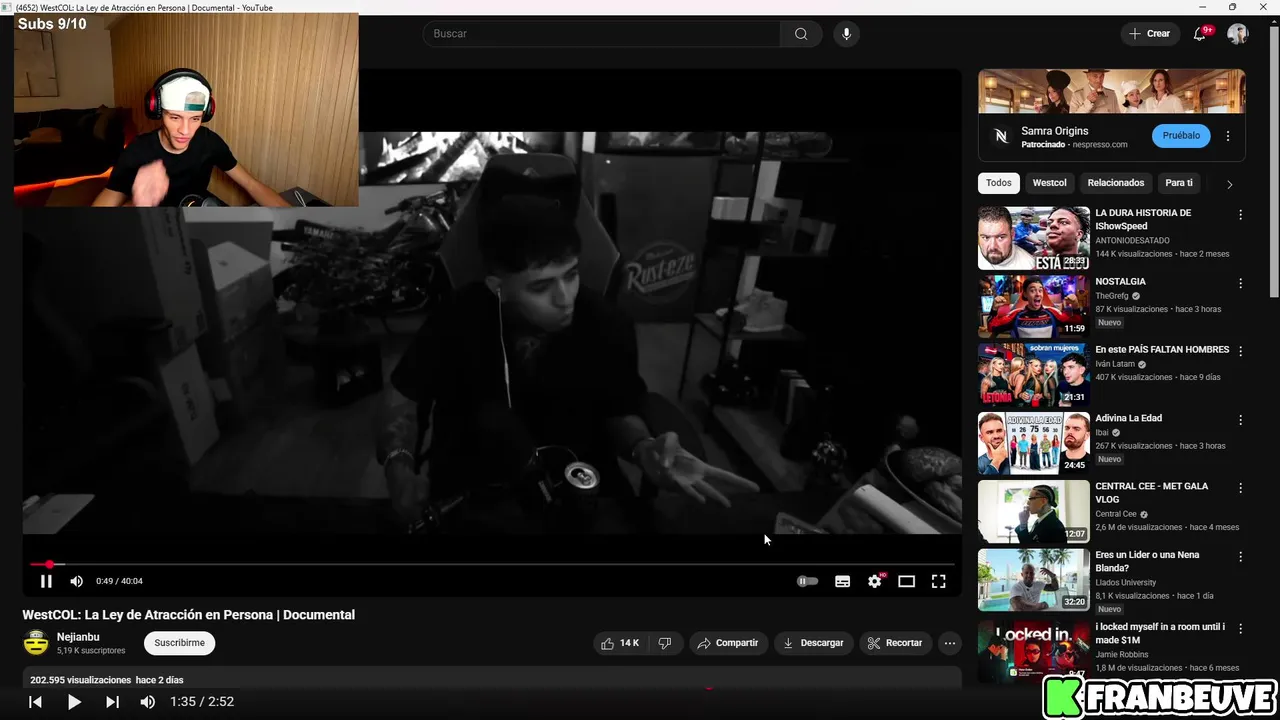This screenshot has height=720, width=1280.
Task: Click the Pruébalo ad button
Action: click(x=1181, y=136)
